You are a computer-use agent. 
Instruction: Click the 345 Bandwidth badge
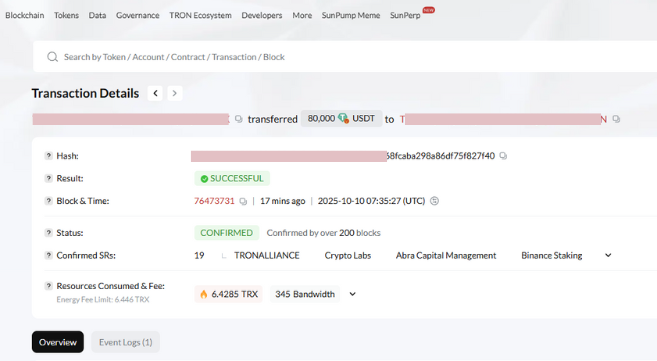point(305,294)
